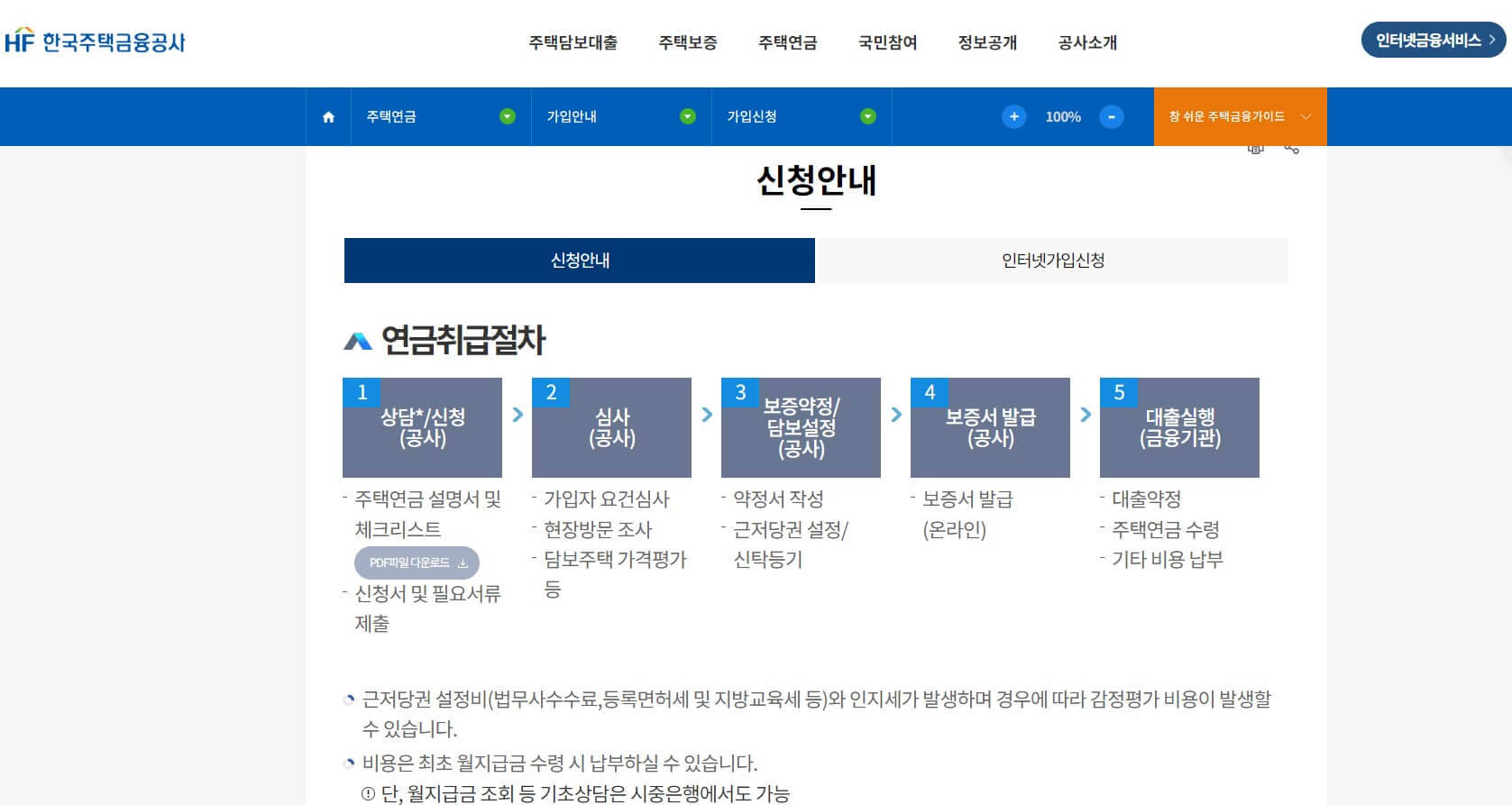Screen dimensions: 1512x805
Task: Click step 3 보증약정/담보설정 box
Action: (x=801, y=427)
